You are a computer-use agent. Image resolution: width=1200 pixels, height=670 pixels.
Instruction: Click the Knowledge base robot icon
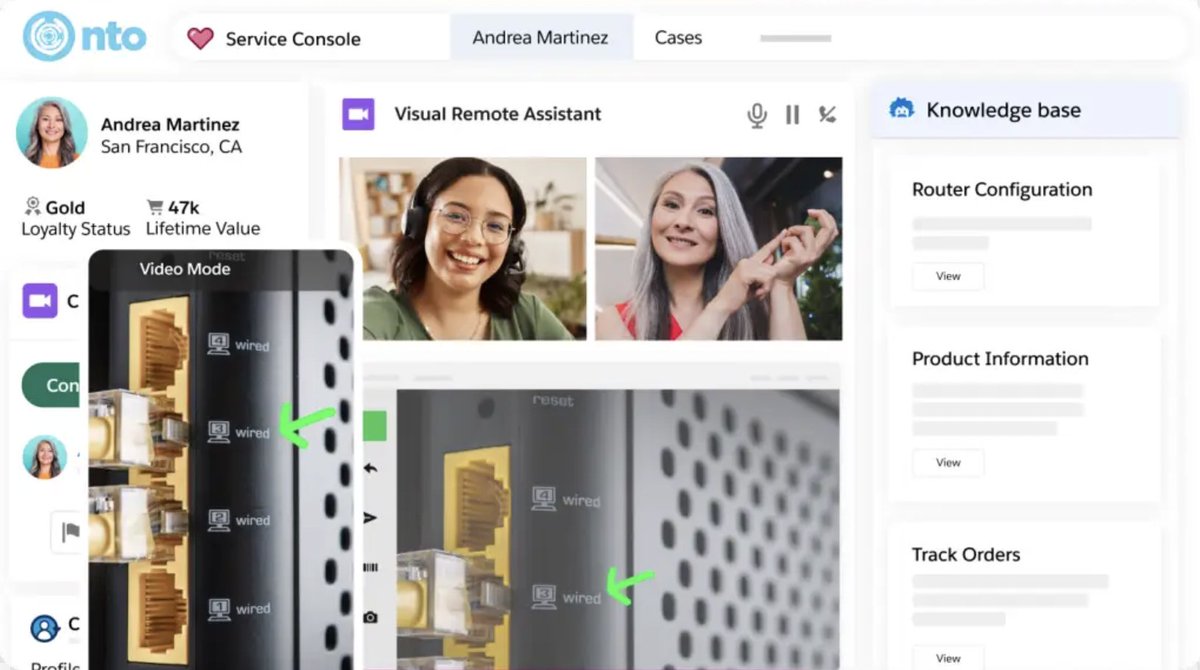click(902, 110)
